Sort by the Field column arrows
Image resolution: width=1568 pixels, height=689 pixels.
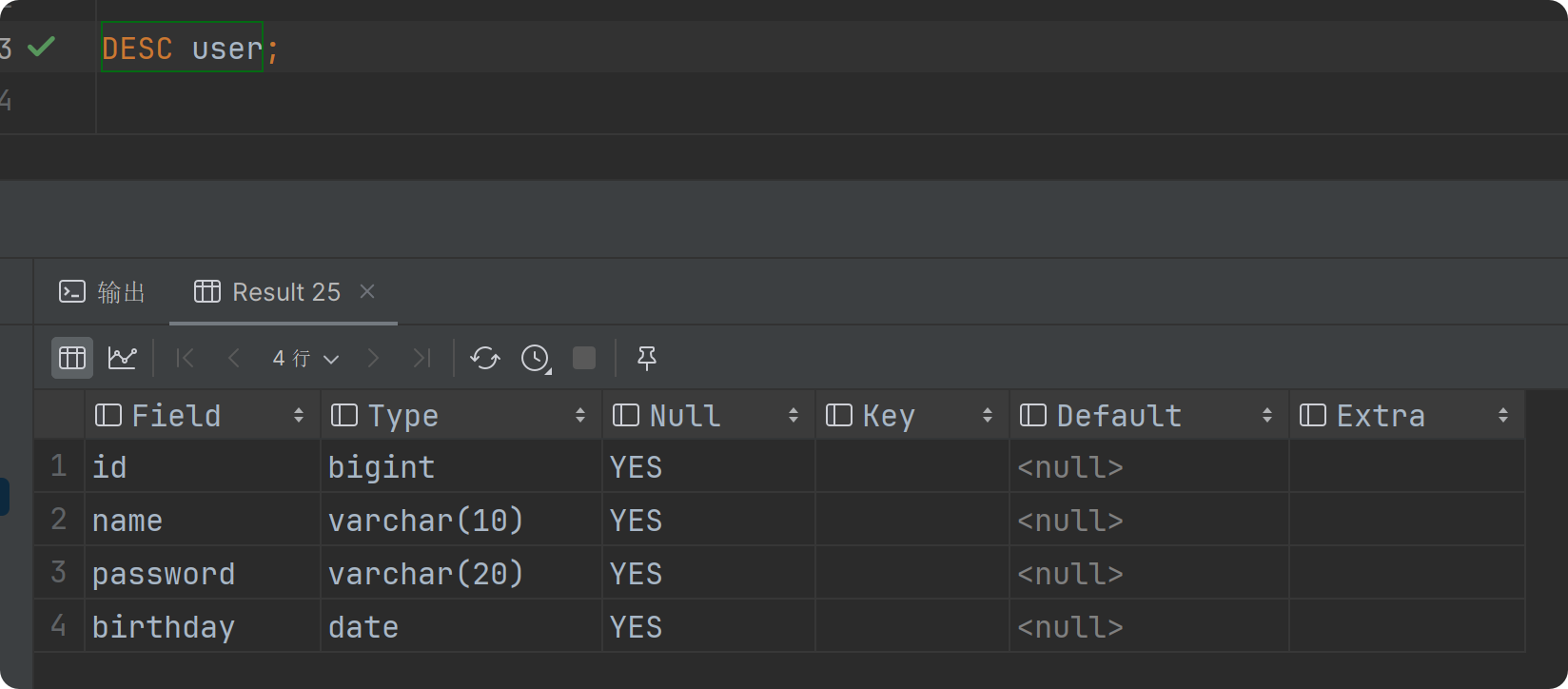pyautogui.click(x=299, y=416)
